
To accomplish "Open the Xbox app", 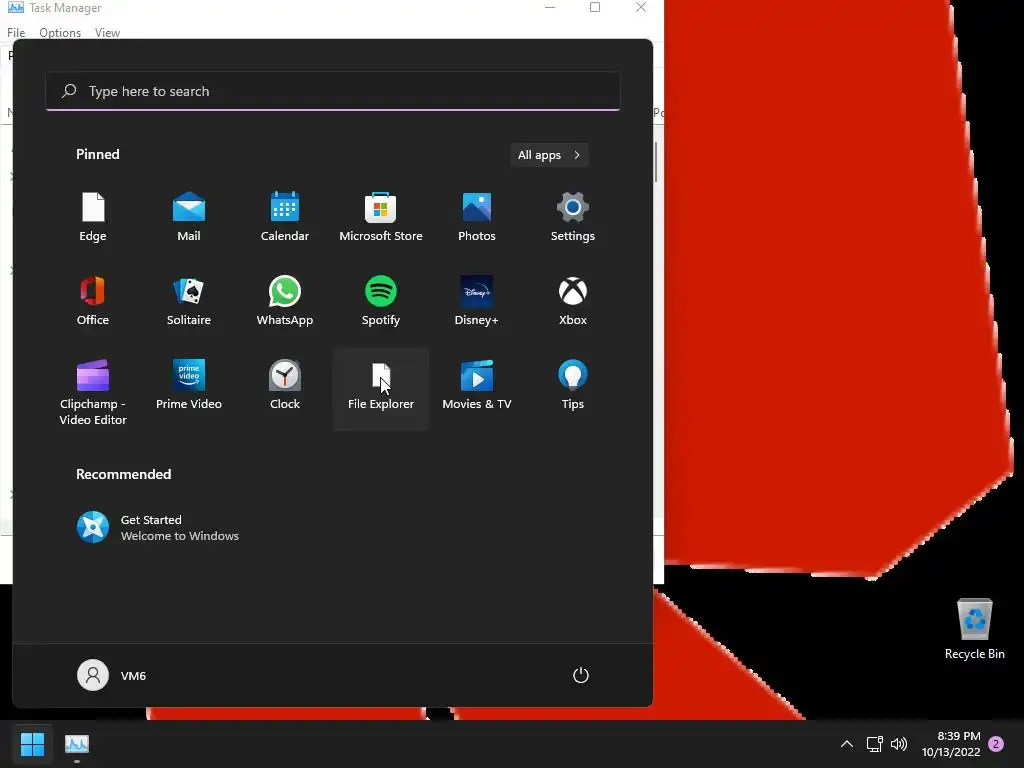I will [573, 301].
